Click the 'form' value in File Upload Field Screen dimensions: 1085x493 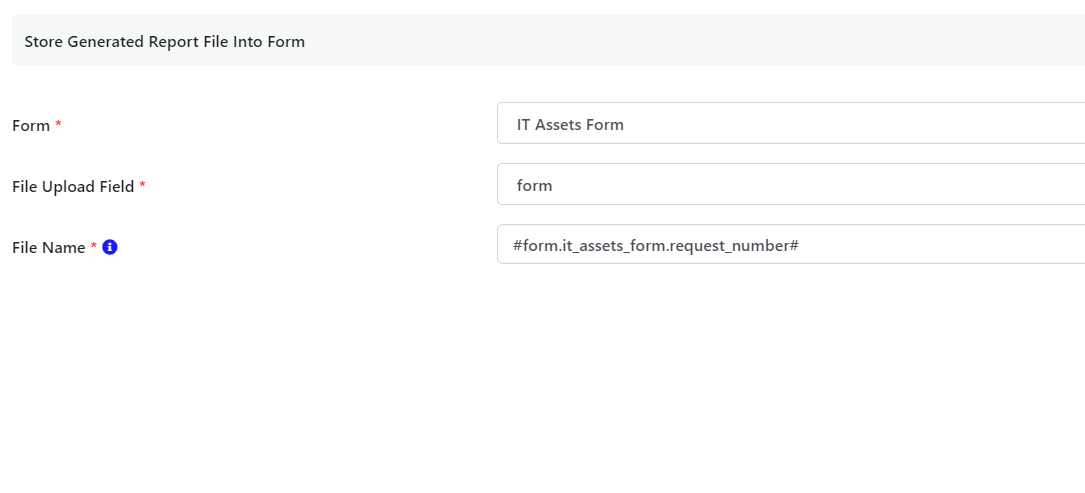tap(534, 186)
